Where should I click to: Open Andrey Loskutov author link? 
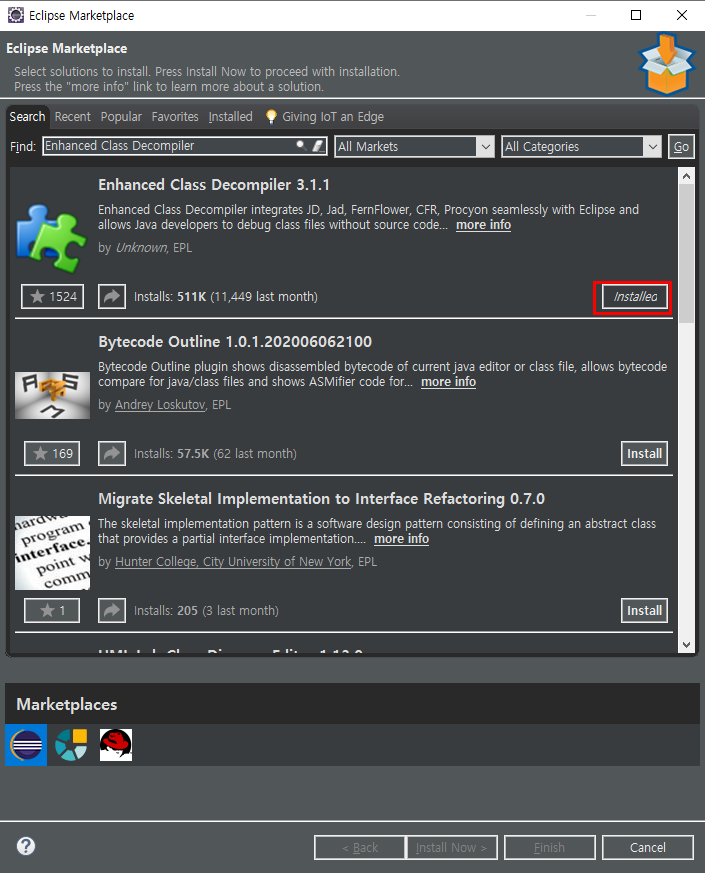pos(160,405)
